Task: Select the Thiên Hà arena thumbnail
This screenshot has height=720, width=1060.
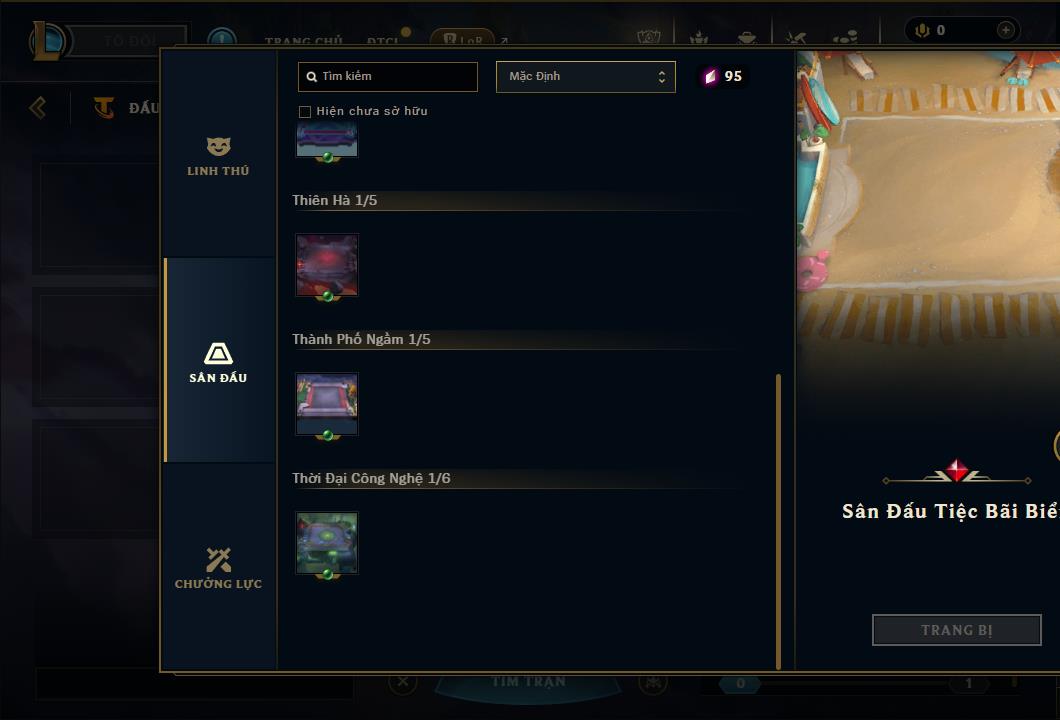Action: (327, 266)
